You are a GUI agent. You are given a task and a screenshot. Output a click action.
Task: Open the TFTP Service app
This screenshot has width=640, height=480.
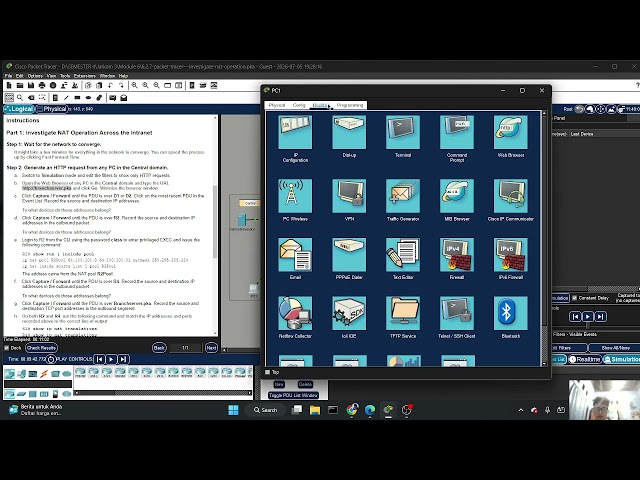(403, 313)
